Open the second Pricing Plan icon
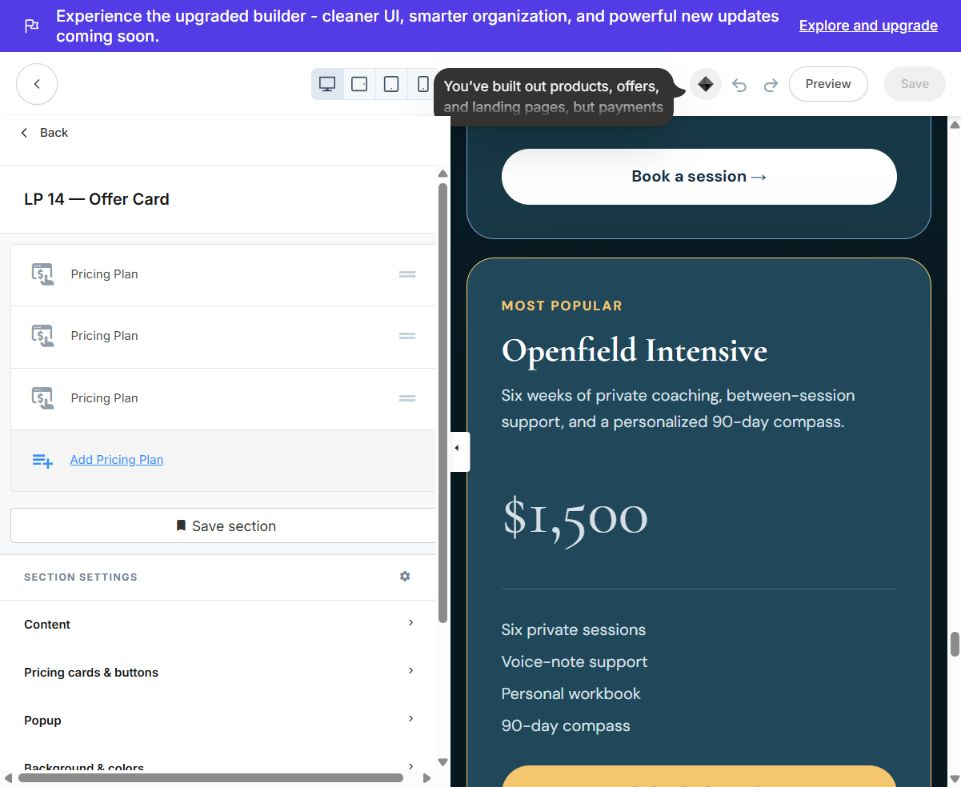This screenshot has height=787, width=961. [42, 336]
